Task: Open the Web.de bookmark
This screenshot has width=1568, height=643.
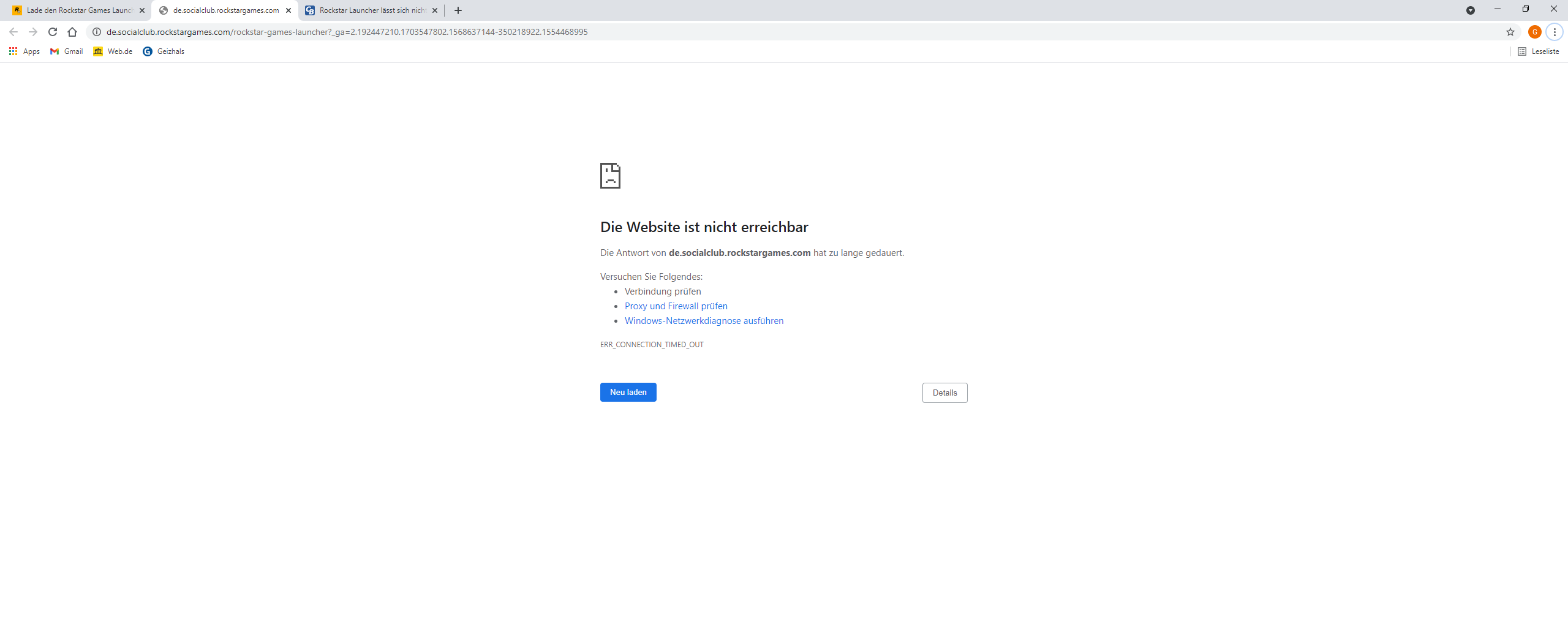Action: [x=113, y=51]
